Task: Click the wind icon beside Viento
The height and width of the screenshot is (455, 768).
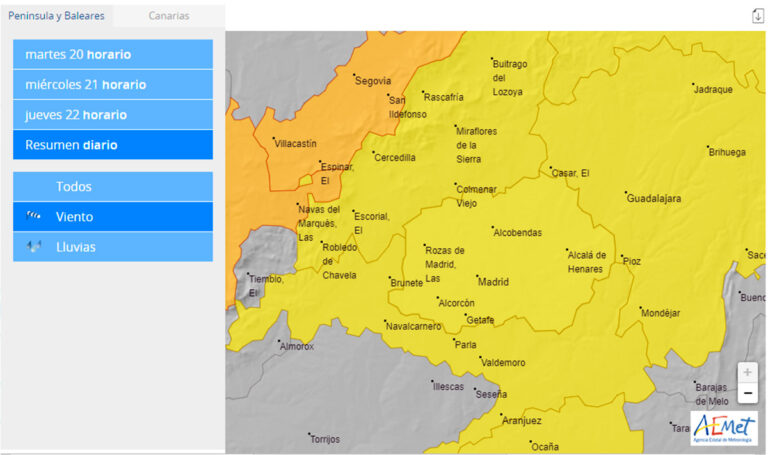Action: [x=33, y=216]
